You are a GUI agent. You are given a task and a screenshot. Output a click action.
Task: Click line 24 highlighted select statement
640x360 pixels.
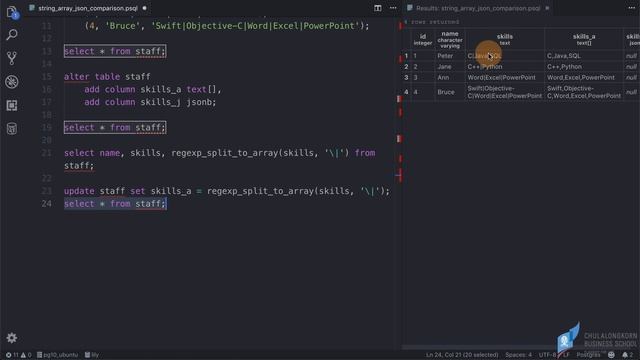[x=115, y=204]
